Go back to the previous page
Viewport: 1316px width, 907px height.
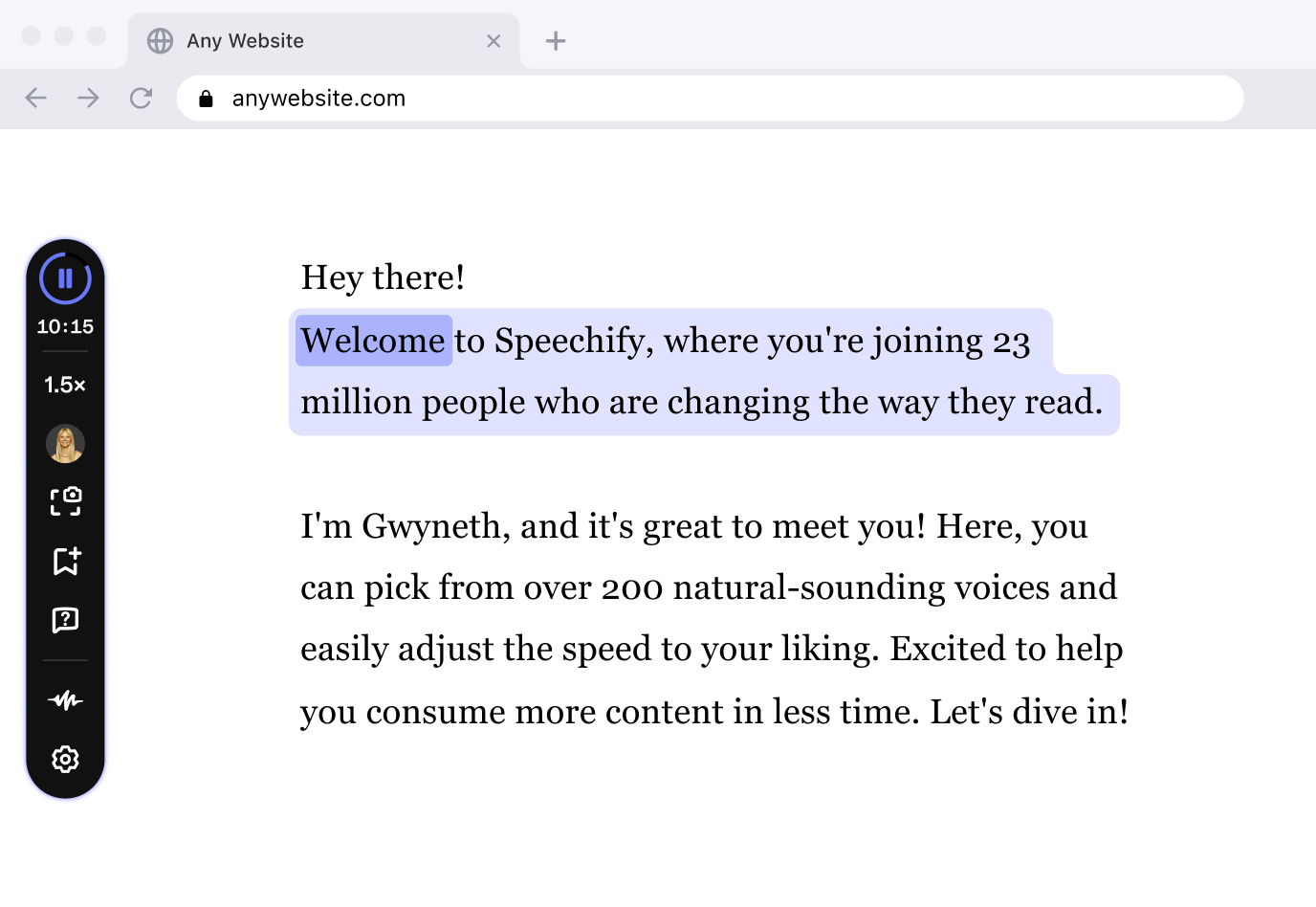pos(36,98)
